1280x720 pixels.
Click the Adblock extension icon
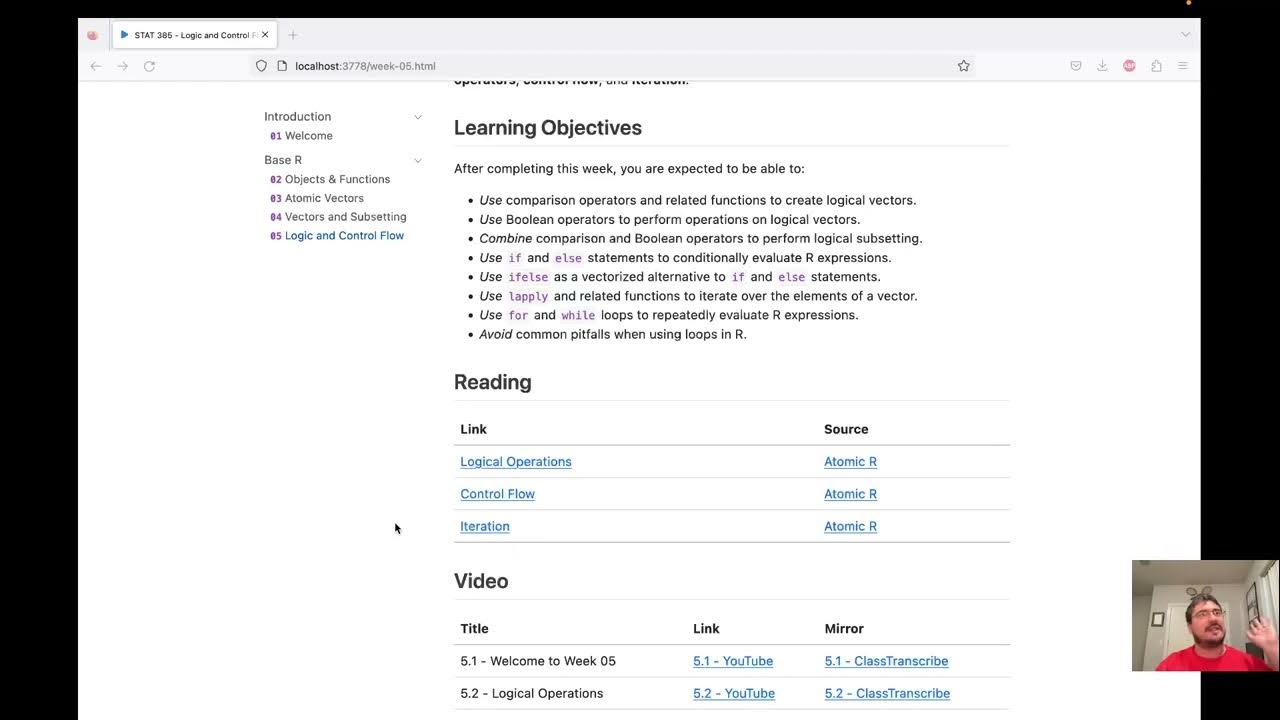click(1129, 66)
